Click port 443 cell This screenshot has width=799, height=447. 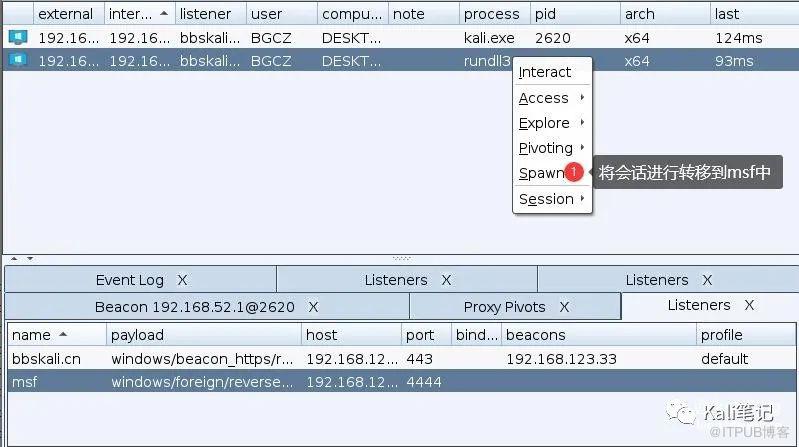[419, 359]
